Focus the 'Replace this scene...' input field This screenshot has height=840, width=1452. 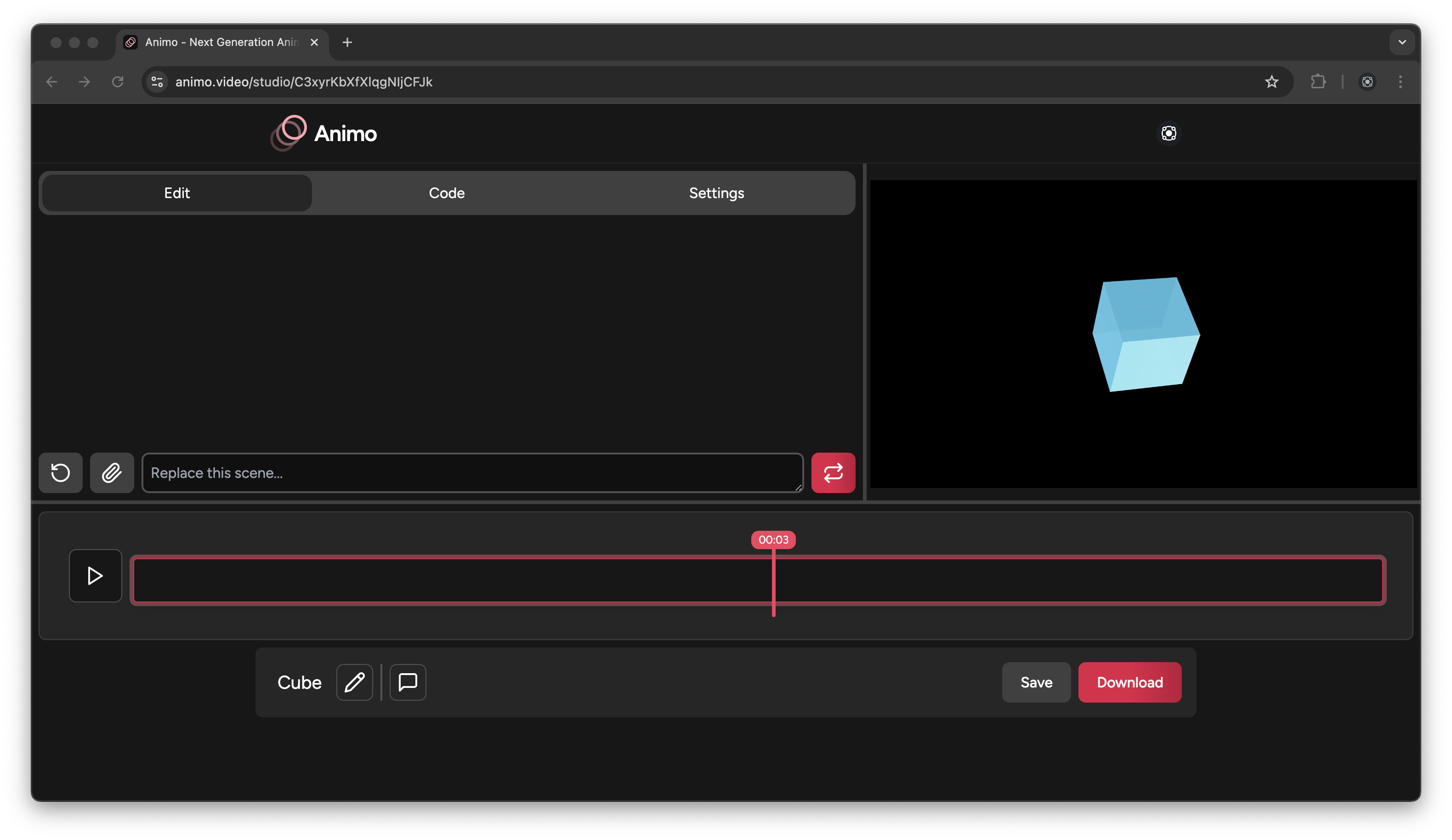(472, 473)
